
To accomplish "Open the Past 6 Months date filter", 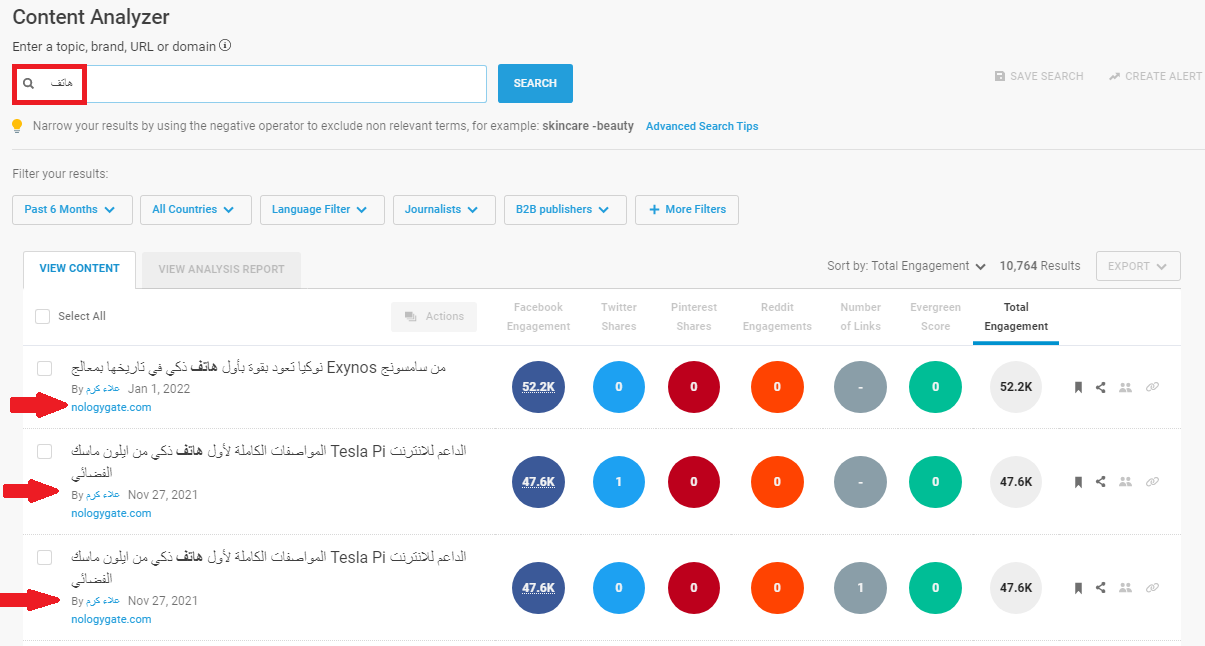I will point(70,210).
